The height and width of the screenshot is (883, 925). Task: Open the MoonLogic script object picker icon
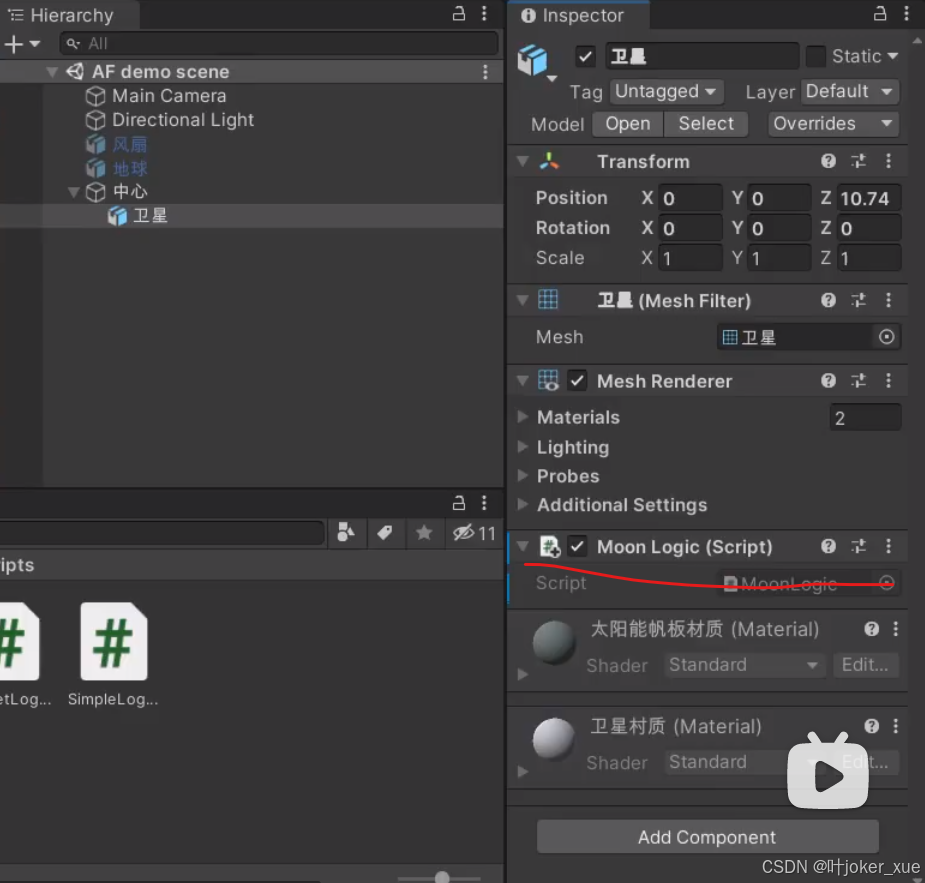pos(886,583)
